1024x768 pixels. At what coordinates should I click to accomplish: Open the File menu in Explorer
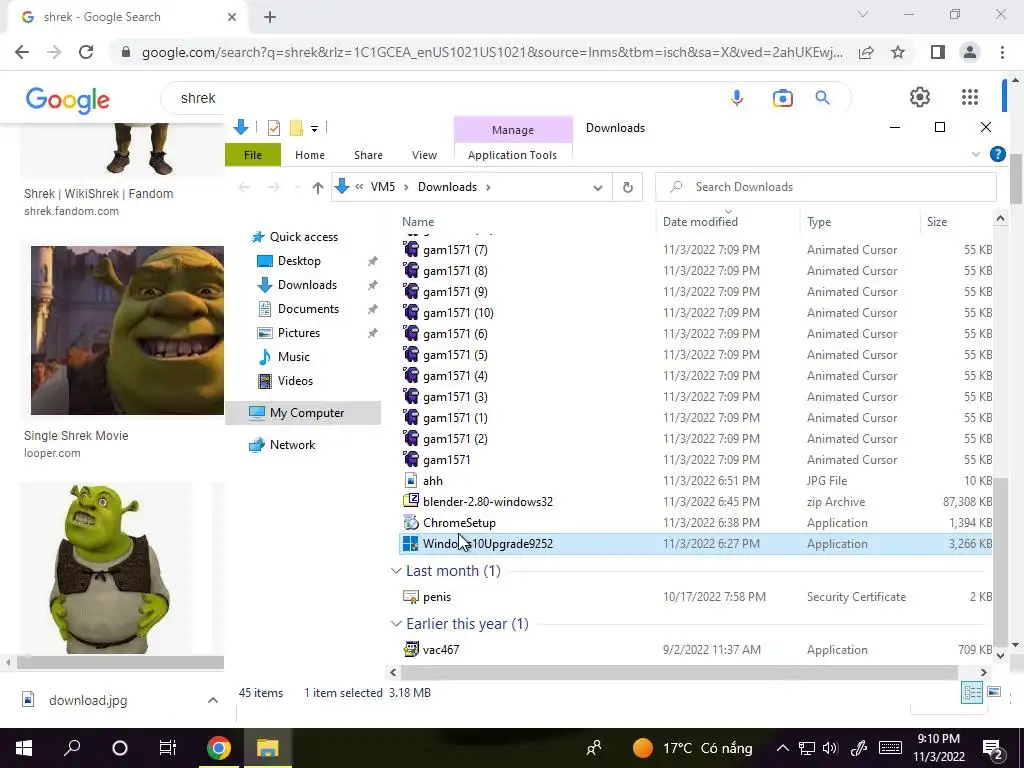253,155
